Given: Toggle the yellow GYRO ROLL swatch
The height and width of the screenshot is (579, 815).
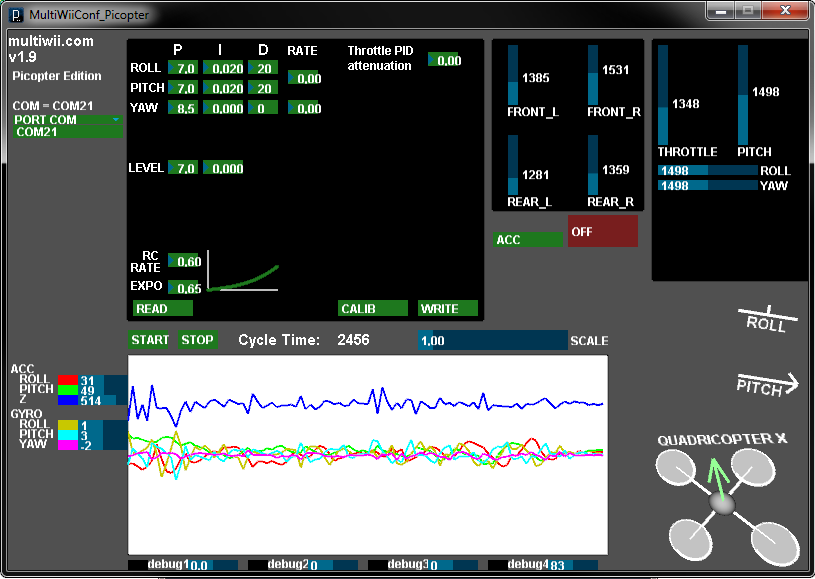Looking at the screenshot, I should pyautogui.click(x=68, y=425).
